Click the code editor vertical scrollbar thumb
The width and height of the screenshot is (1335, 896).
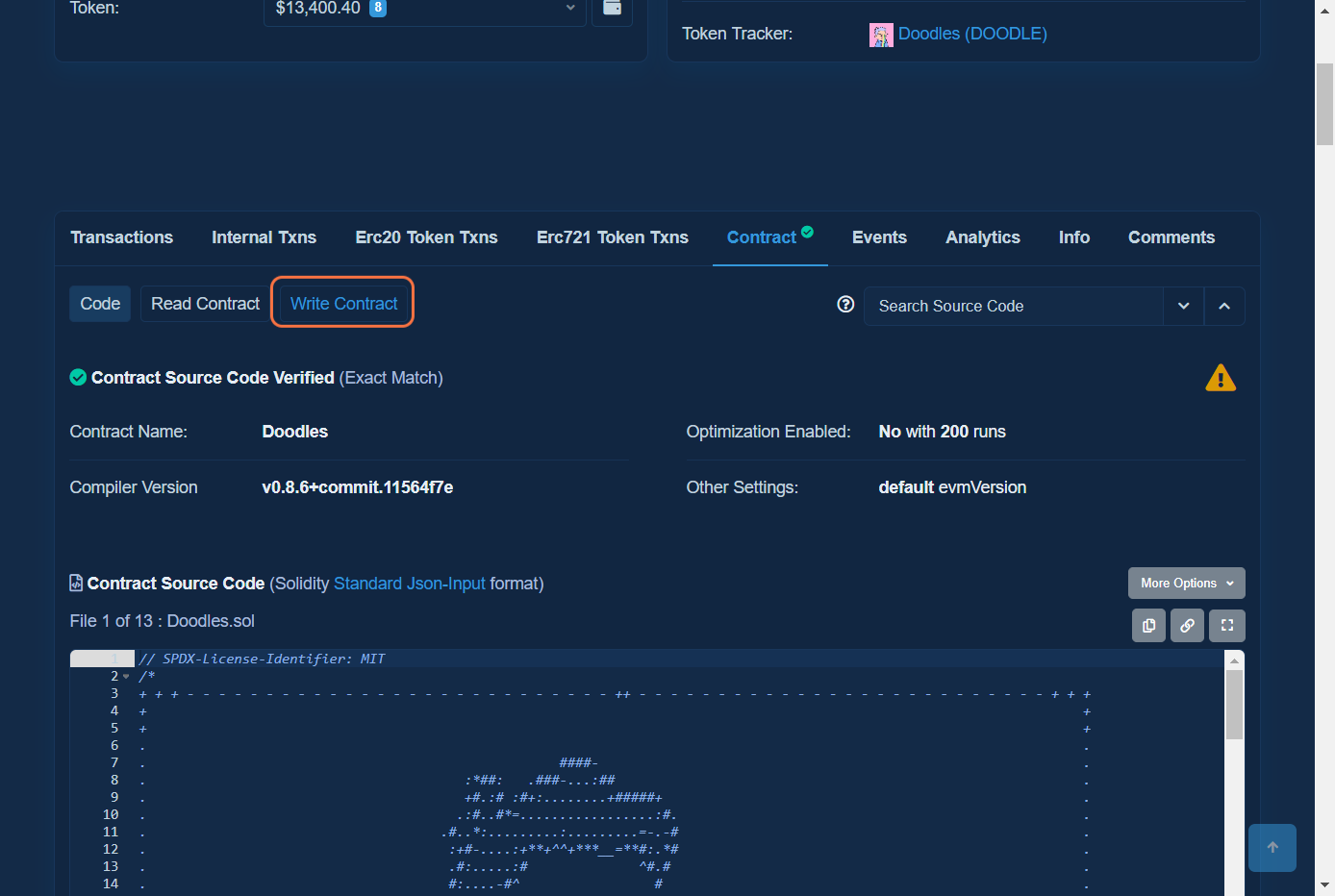[x=1235, y=705]
